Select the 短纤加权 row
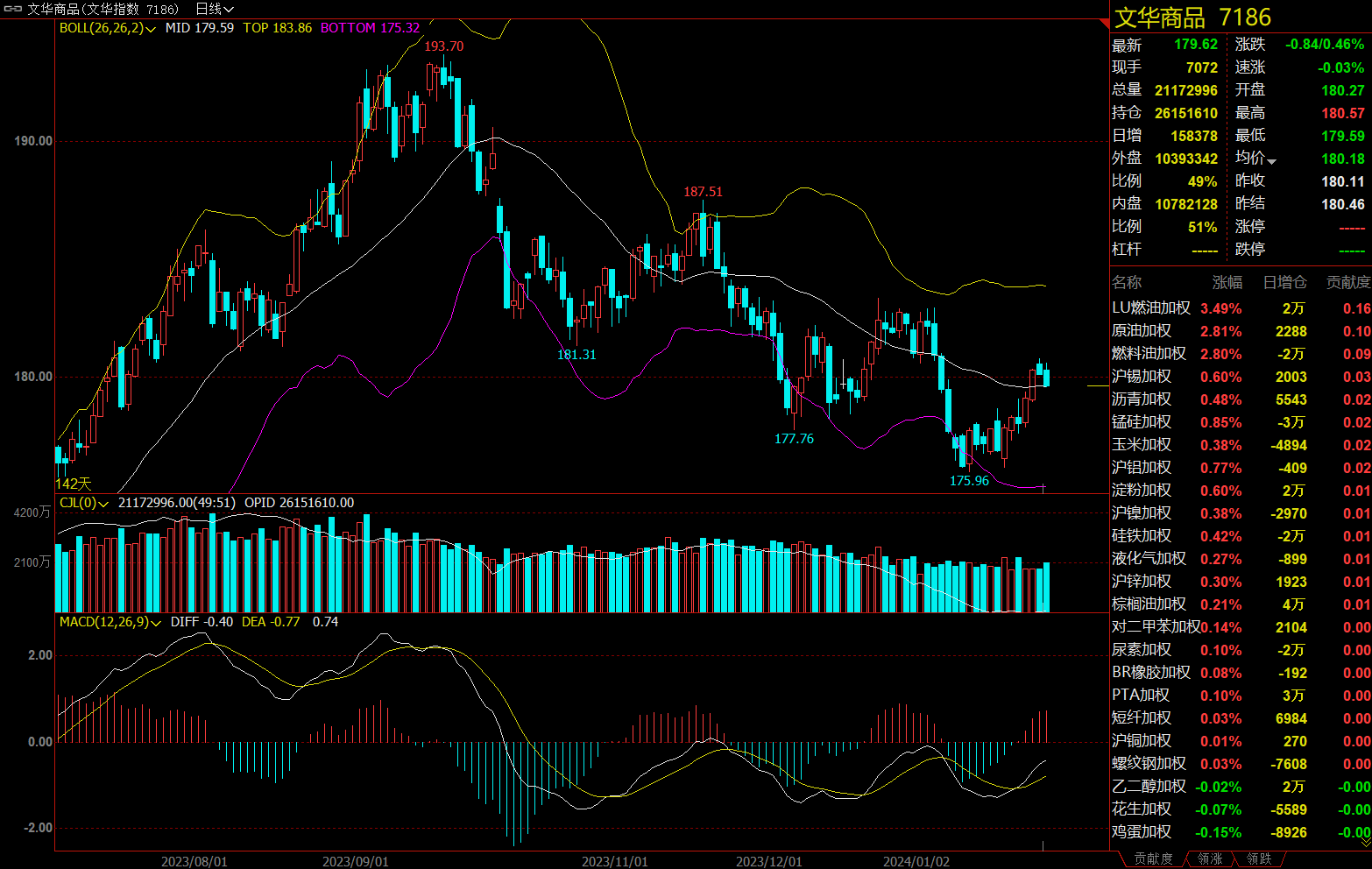 [1241, 718]
